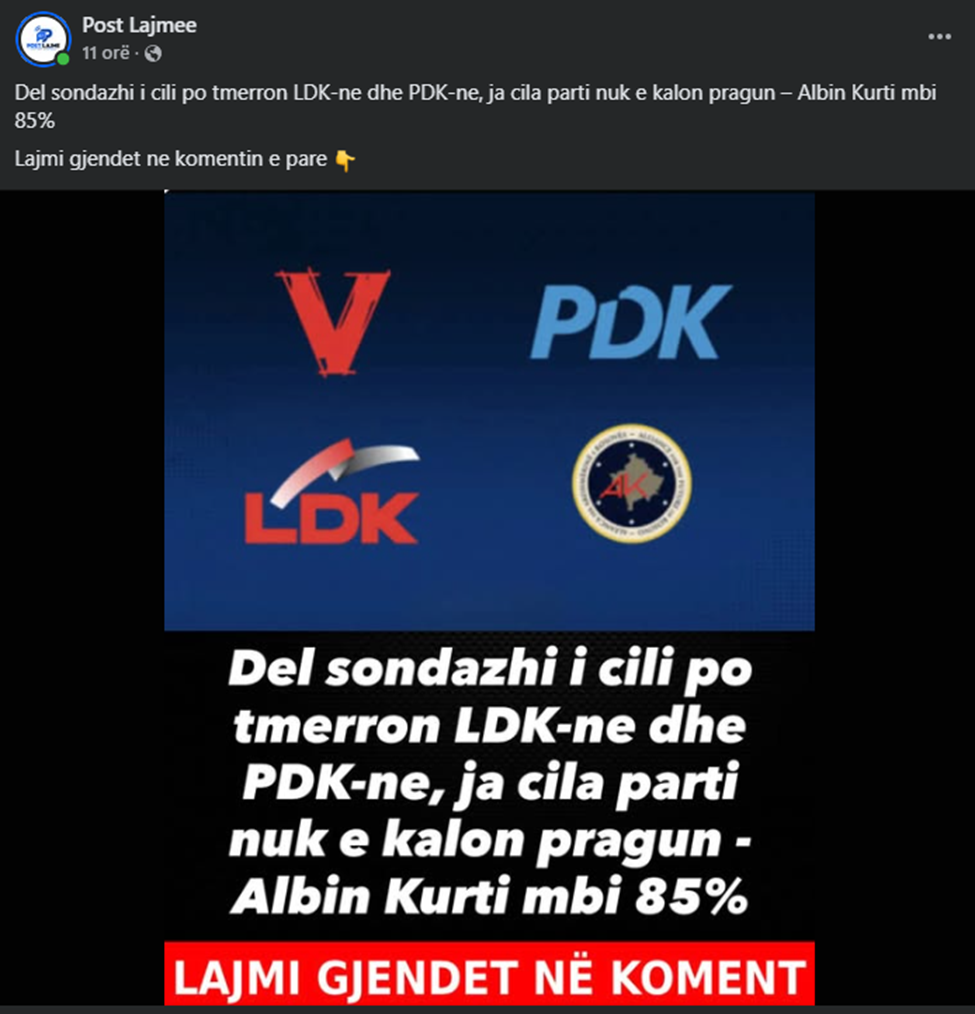975x1014 pixels.
Task: Click the caption text starting with Del sondazhi
Action: (x=475, y=106)
